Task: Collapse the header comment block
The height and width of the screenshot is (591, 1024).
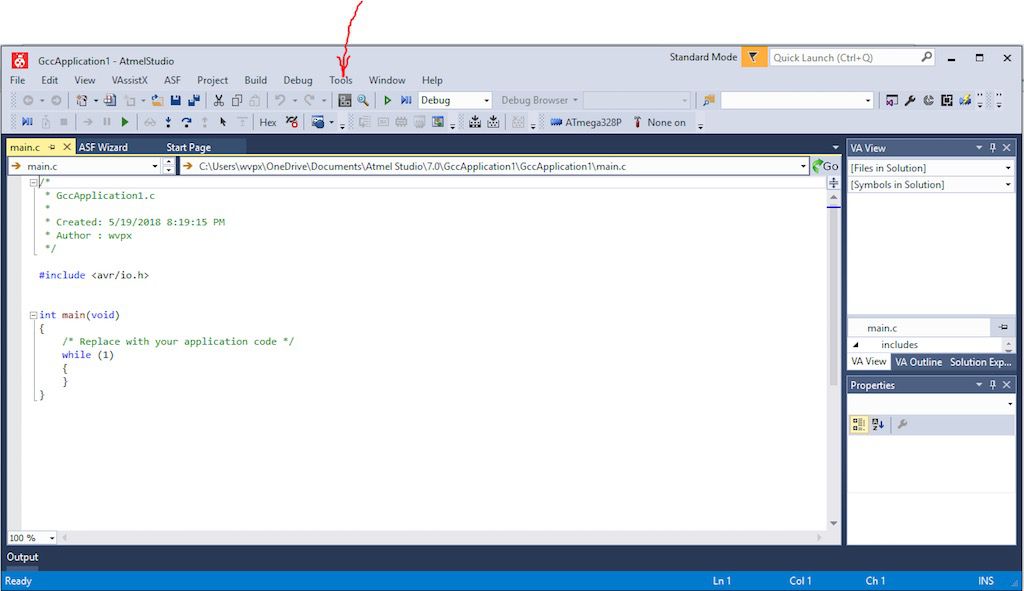Action: click(x=33, y=182)
